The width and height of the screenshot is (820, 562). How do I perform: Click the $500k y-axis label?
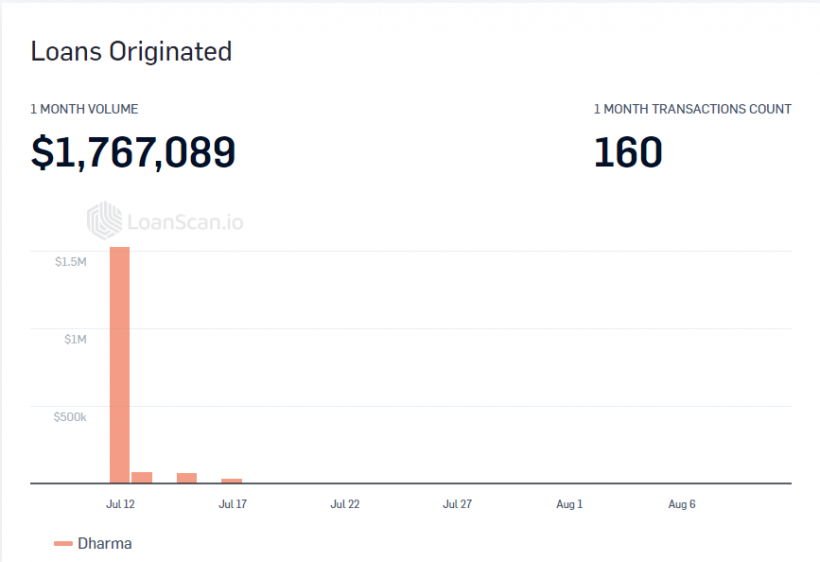[x=70, y=417]
